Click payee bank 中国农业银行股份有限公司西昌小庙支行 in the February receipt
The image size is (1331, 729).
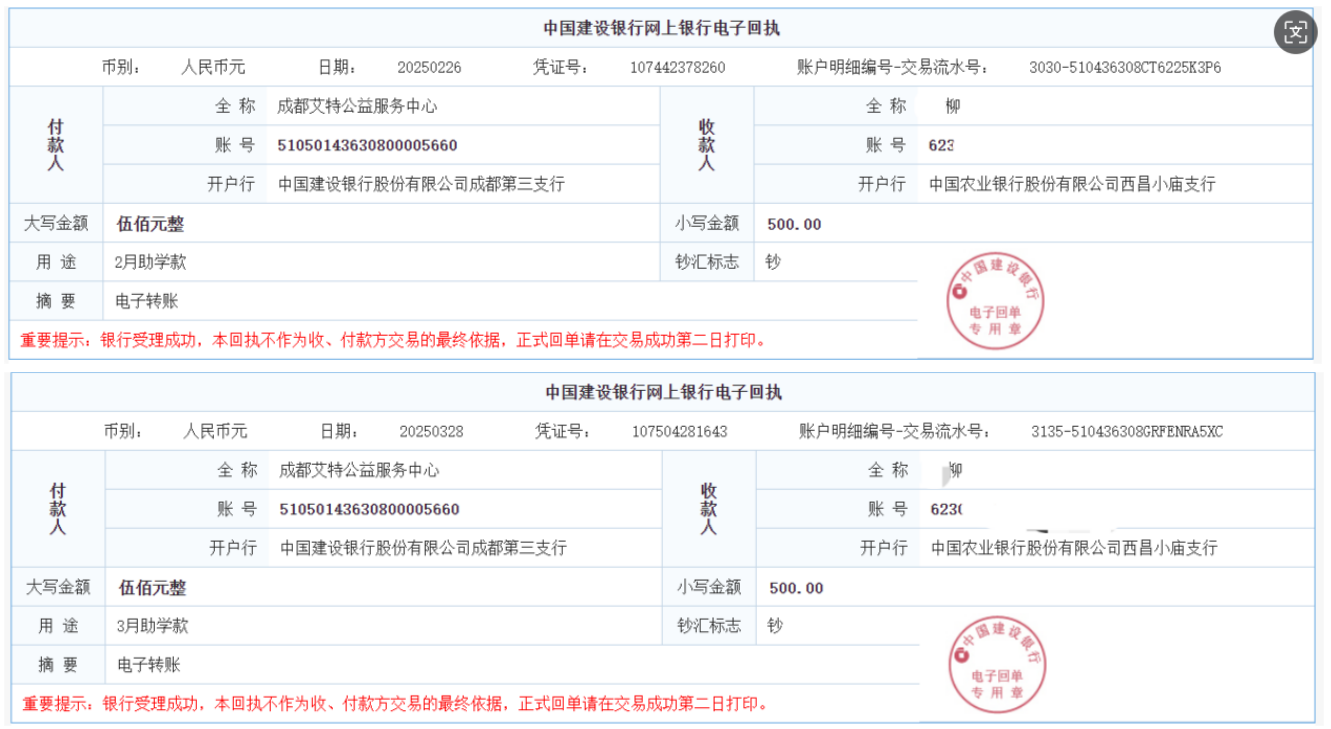tap(1072, 184)
